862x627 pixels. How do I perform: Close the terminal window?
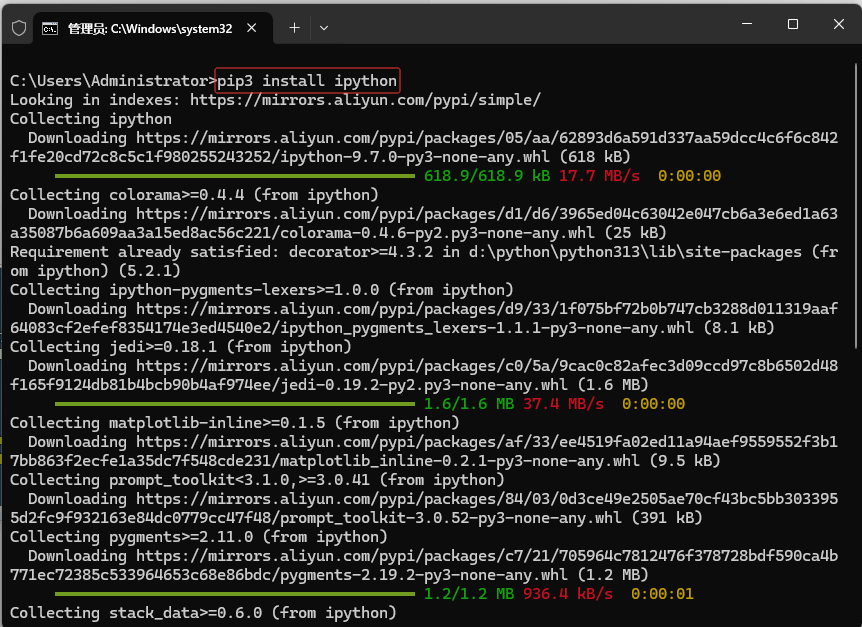pos(838,24)
